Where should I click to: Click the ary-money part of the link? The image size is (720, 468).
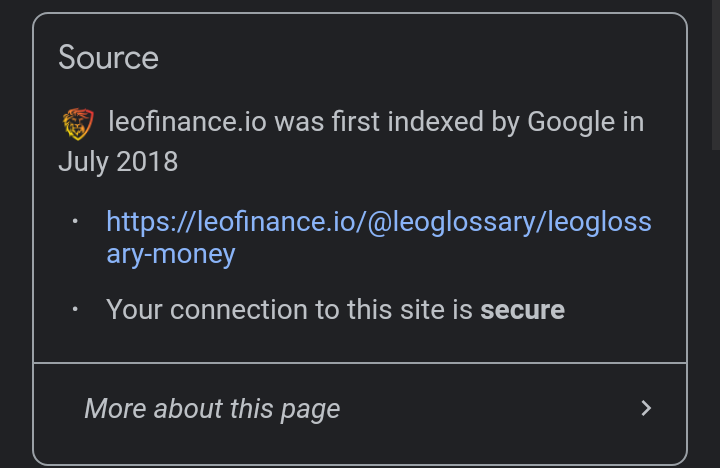click(x=171, y=254)
